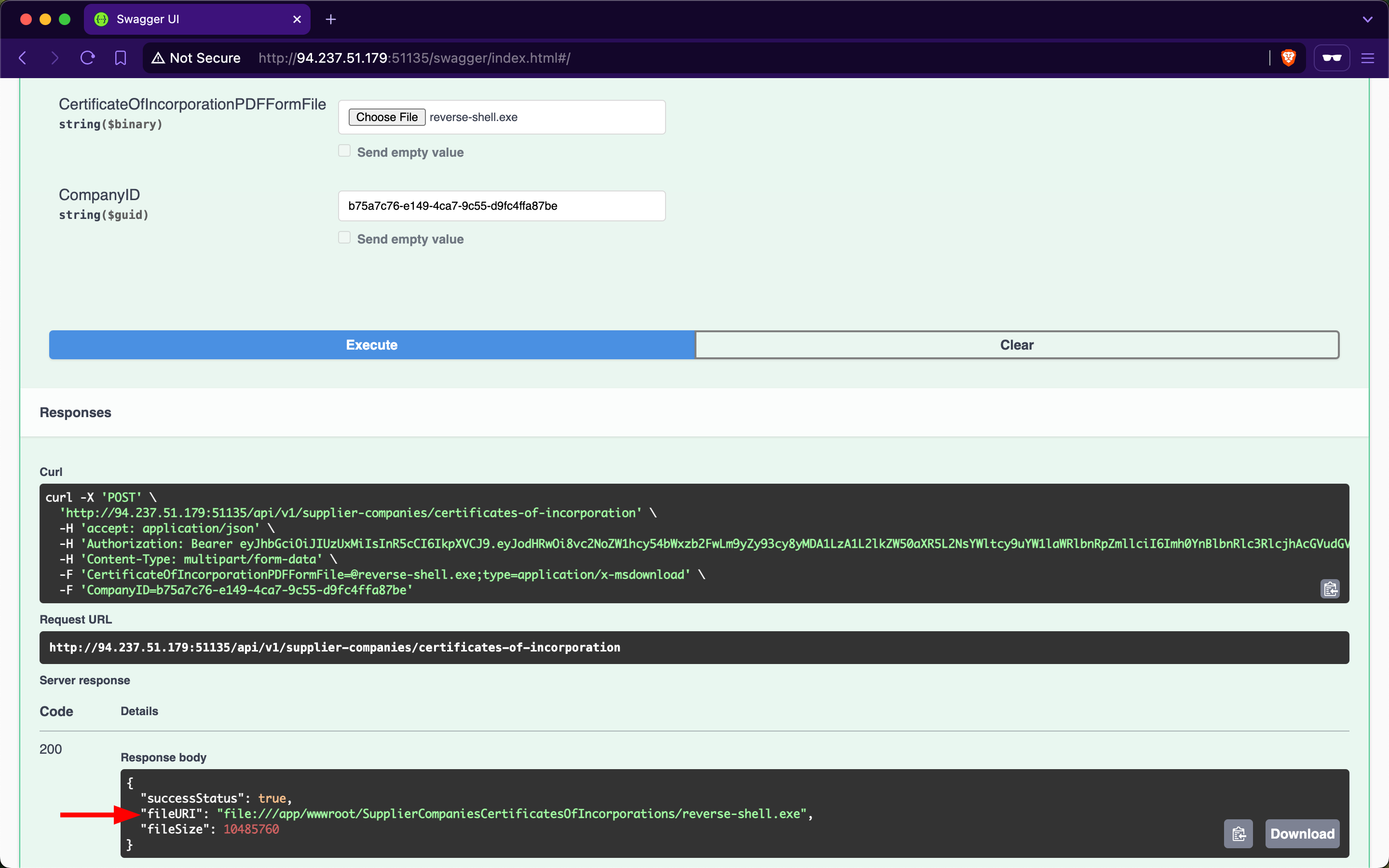Click the 200 response code
Image resolution: width=1389 pixels, height=868 pixels.
coord(51,749)
